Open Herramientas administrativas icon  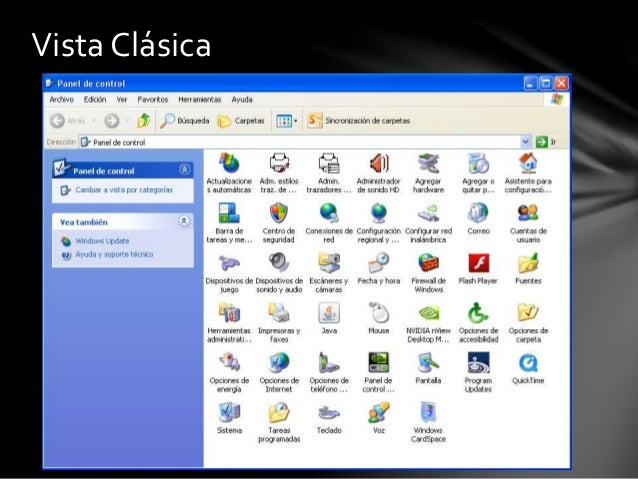point(229,313)
